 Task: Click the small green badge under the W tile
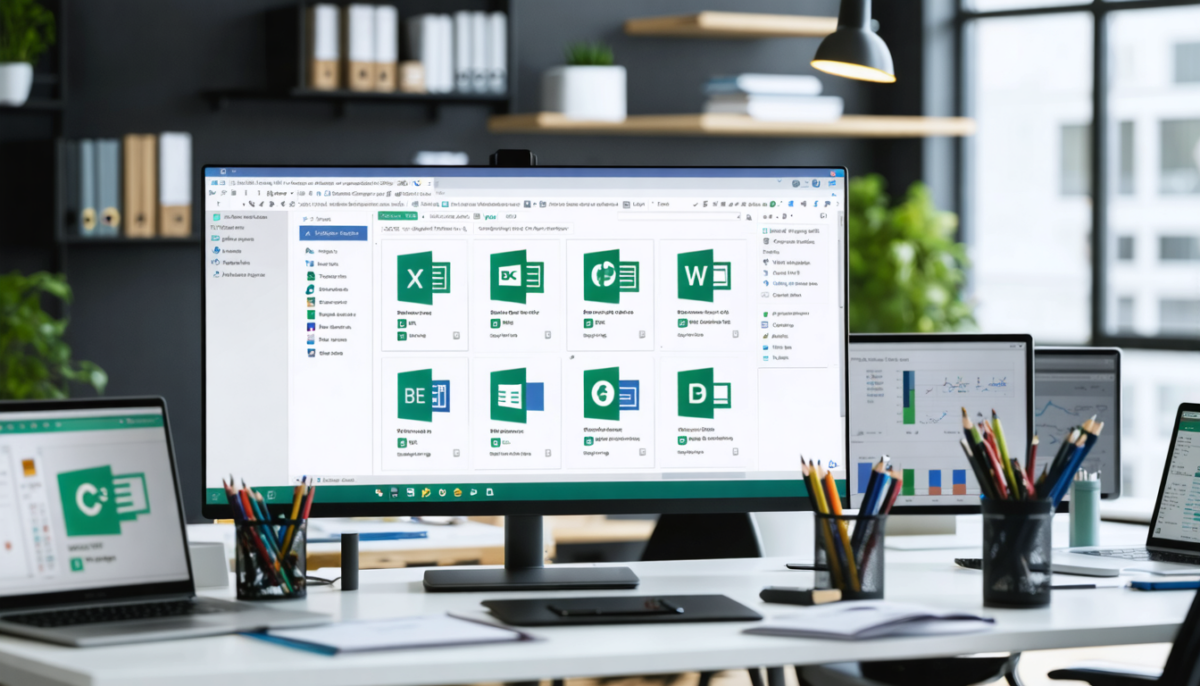(x=682, y=323)
